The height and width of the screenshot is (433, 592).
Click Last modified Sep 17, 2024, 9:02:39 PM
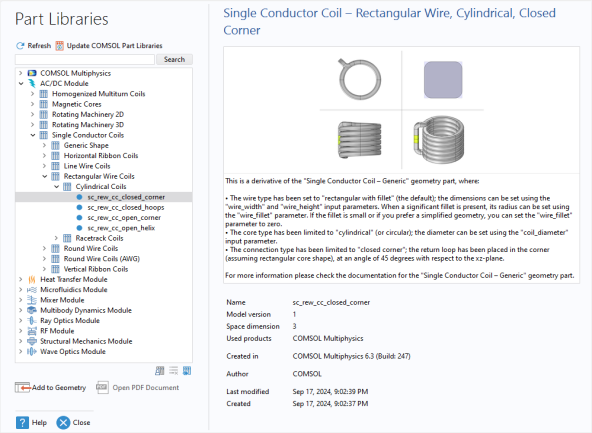(330, 391)
